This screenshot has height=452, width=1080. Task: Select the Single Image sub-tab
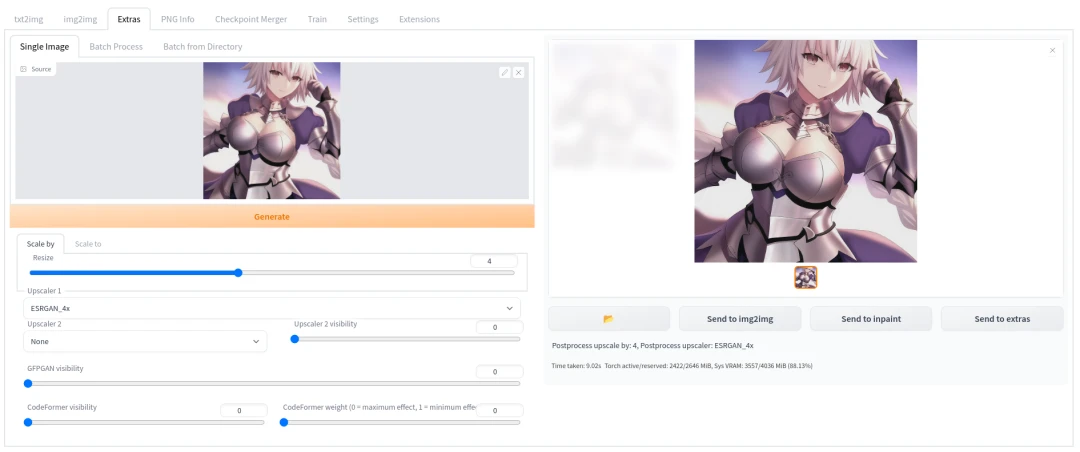44,46
